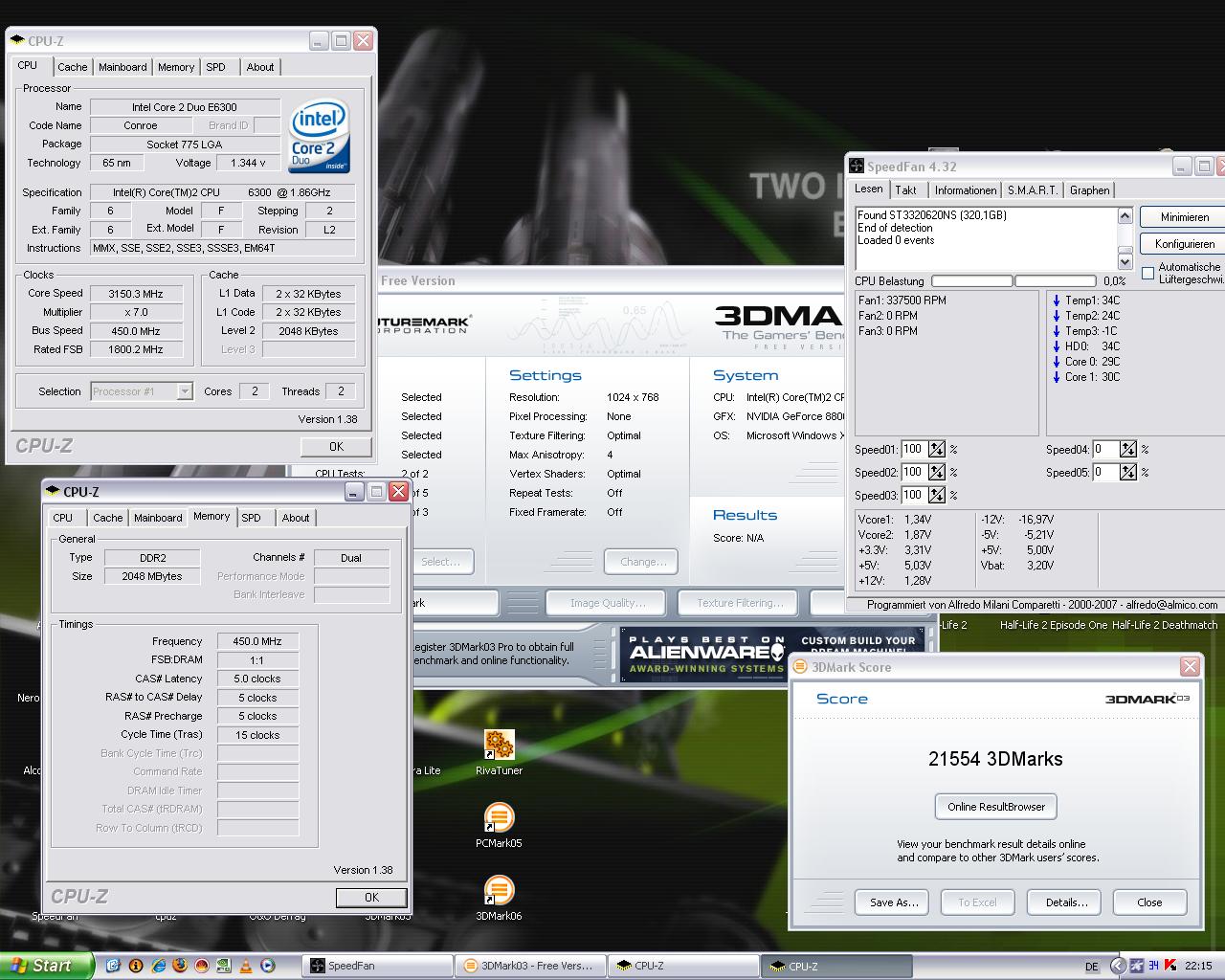
Task: Switch to 3DMark03 taskbar button
Action: [531, 966]
